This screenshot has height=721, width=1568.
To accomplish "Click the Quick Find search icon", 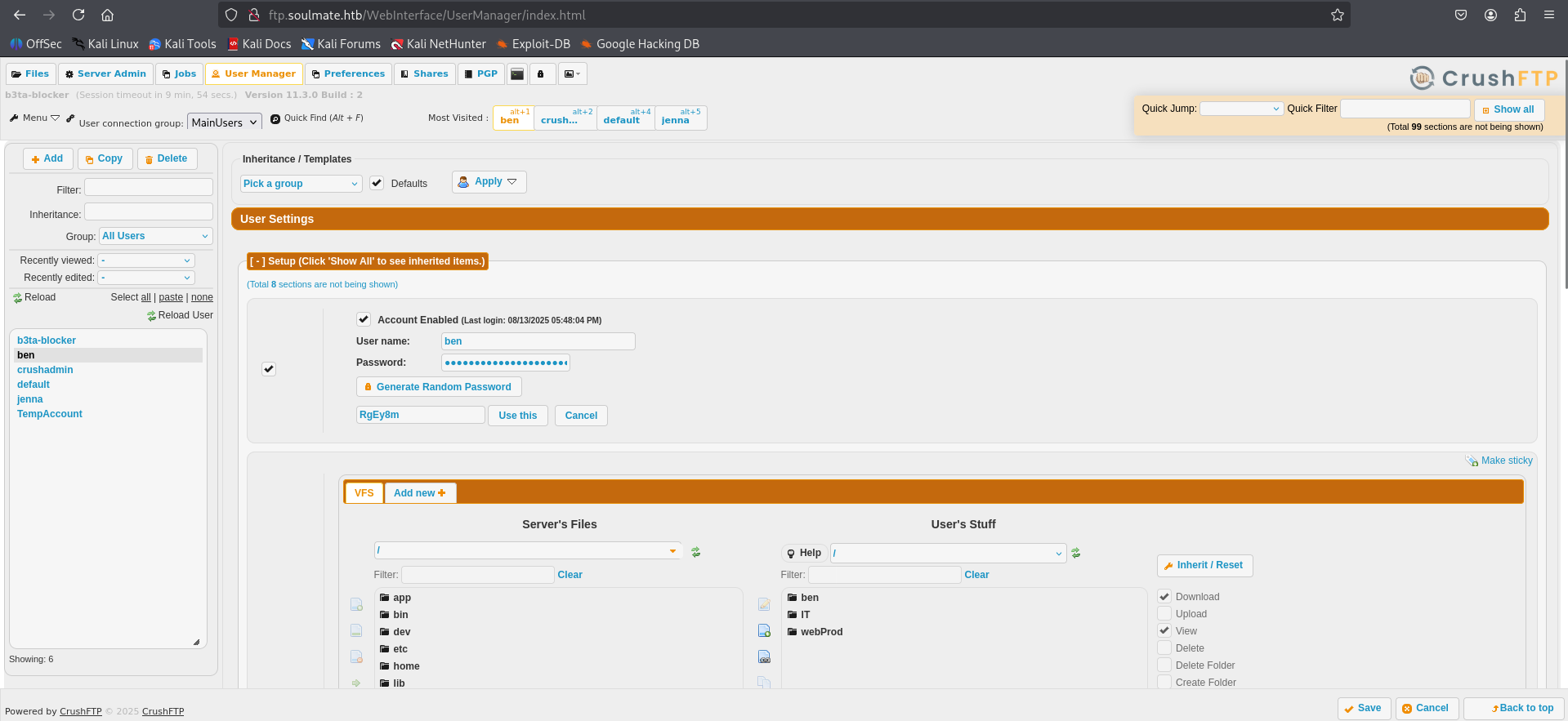I will click(275, 118).
